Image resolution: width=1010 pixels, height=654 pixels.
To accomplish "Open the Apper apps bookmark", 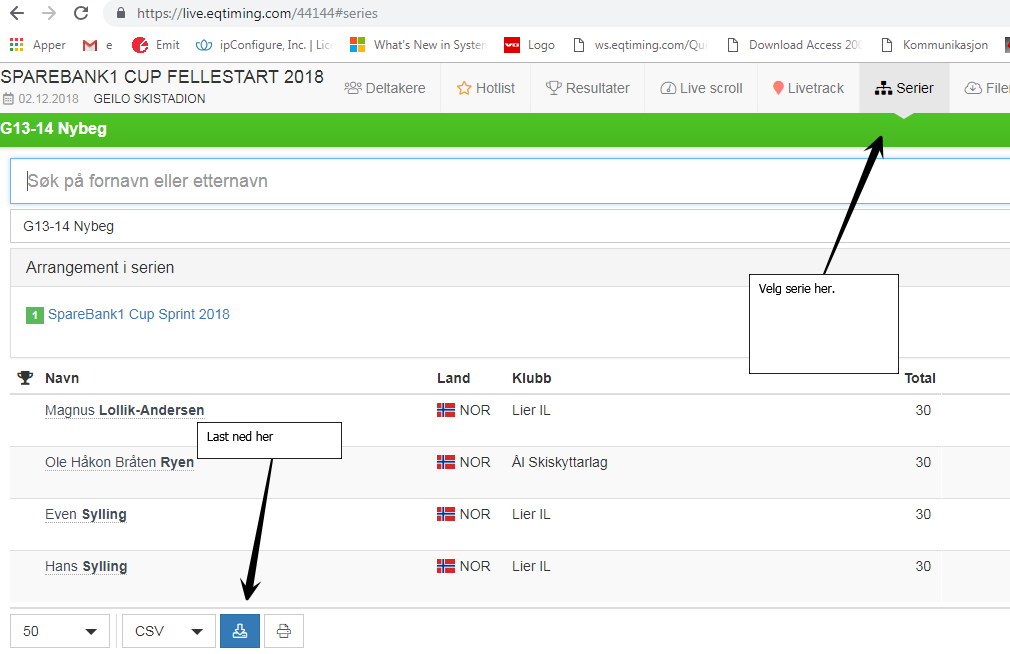I will pos(38,44).
